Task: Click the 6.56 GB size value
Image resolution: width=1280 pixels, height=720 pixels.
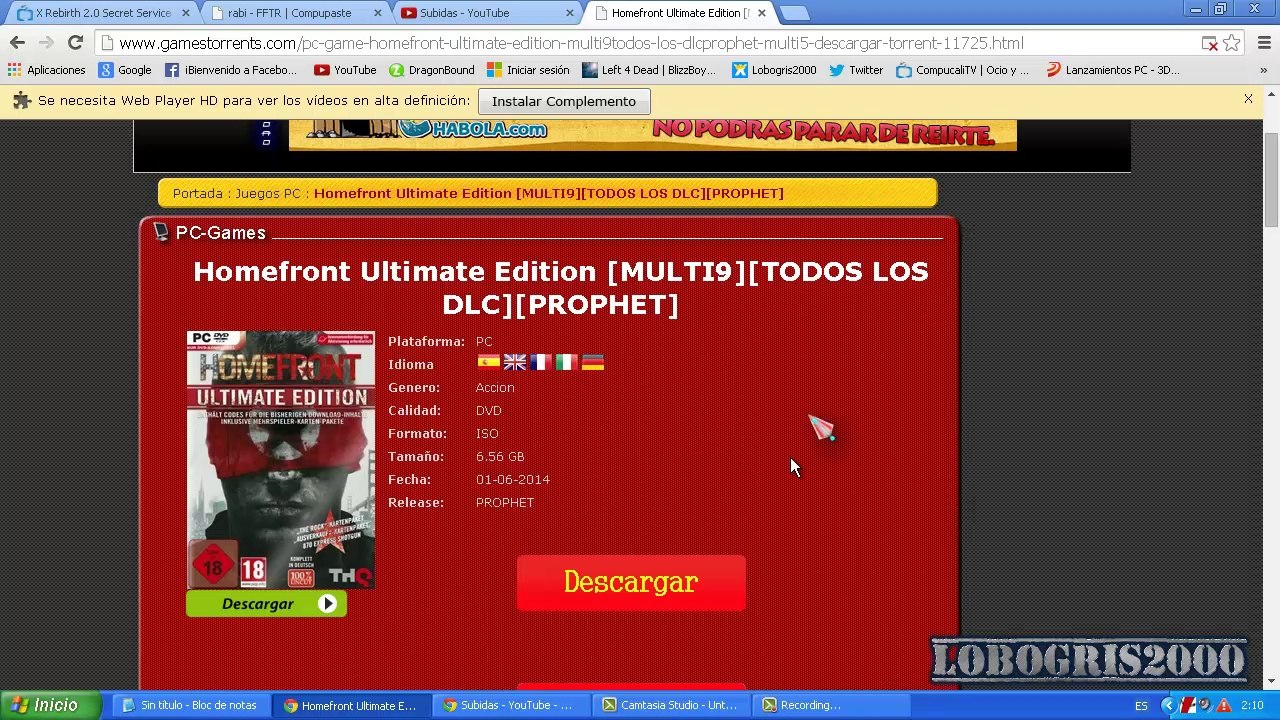Action: pyautogui.click(x=500, y=456)
